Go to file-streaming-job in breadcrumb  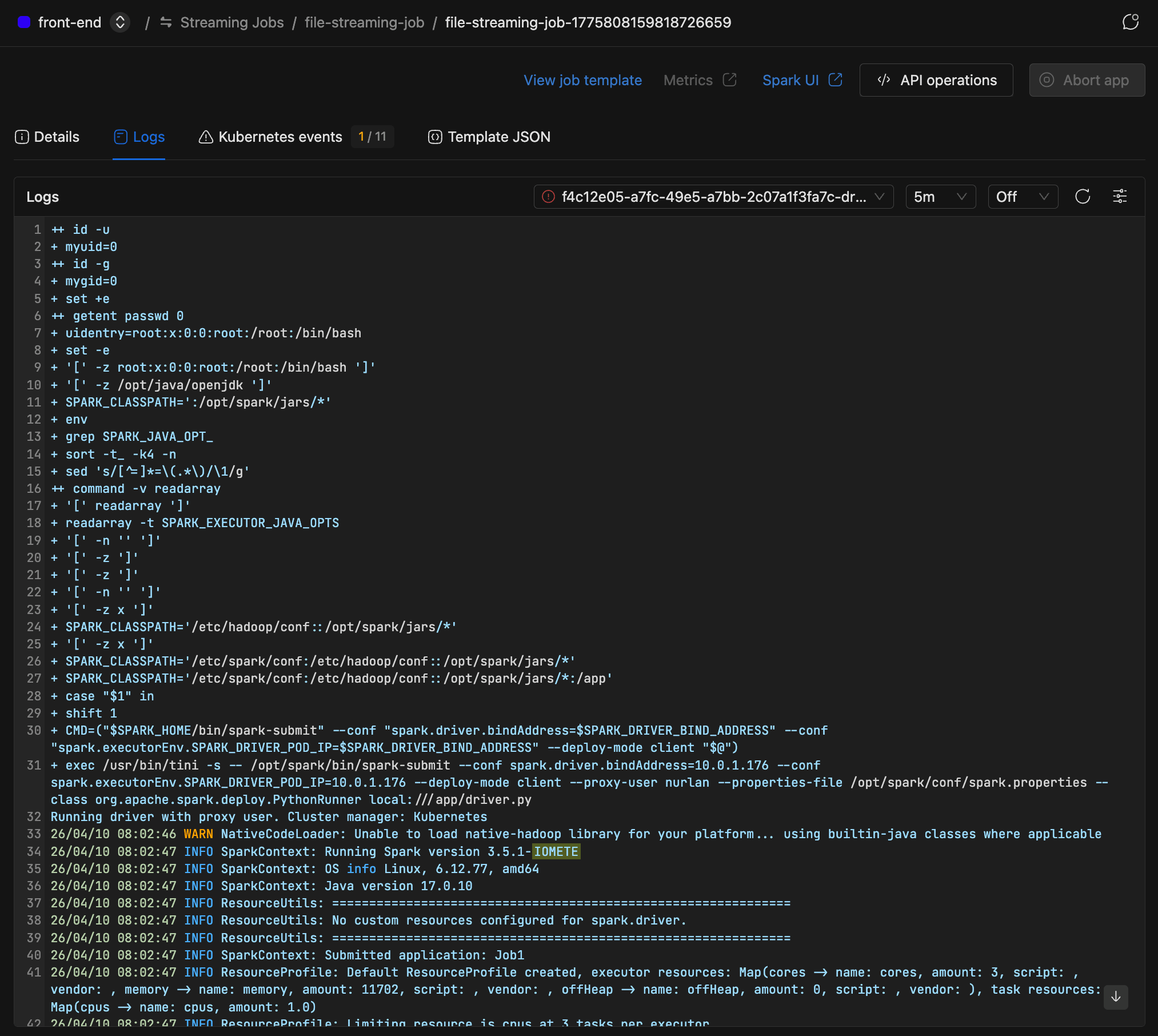point(364,22)
